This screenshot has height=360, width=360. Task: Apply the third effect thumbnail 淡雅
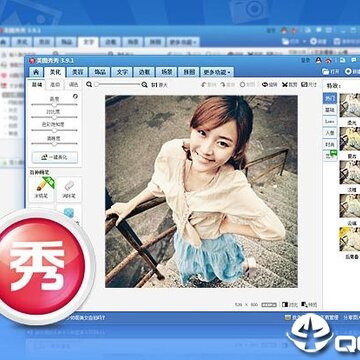tap(350, 172)
